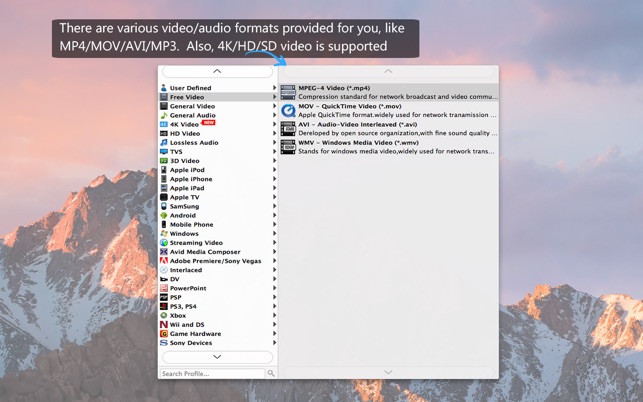
Task: Expand the General Video submenu arrow
Action: tap(274, 106)
